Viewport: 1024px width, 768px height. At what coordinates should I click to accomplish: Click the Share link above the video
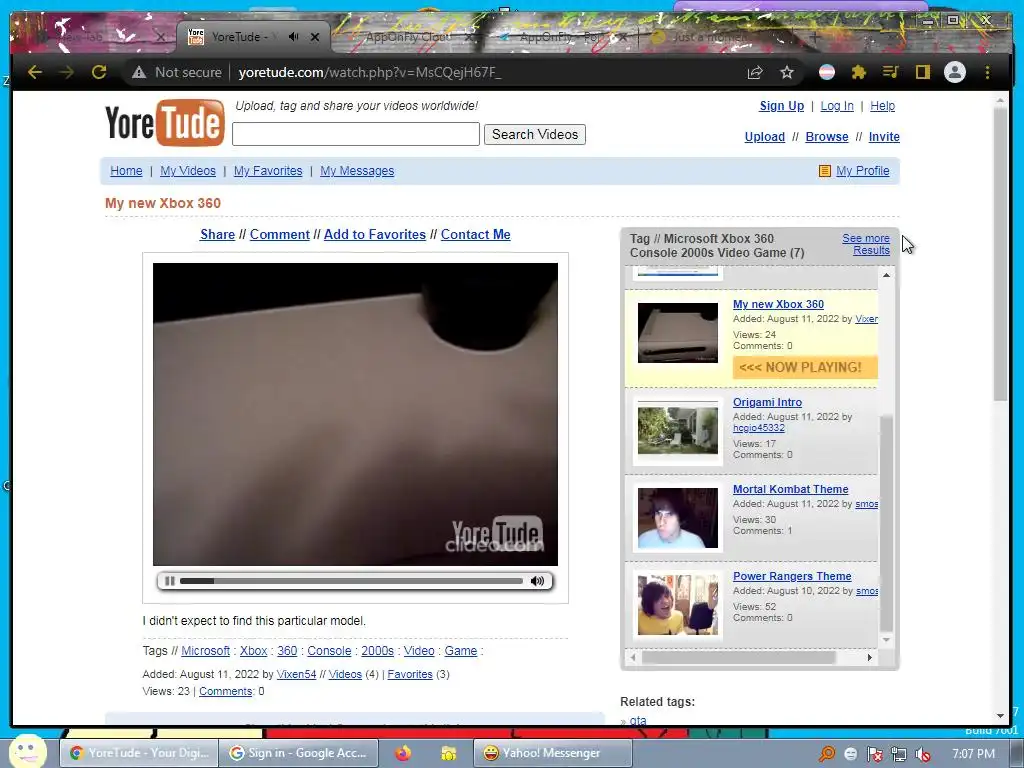pyautogui.click(x=217, y=234)
